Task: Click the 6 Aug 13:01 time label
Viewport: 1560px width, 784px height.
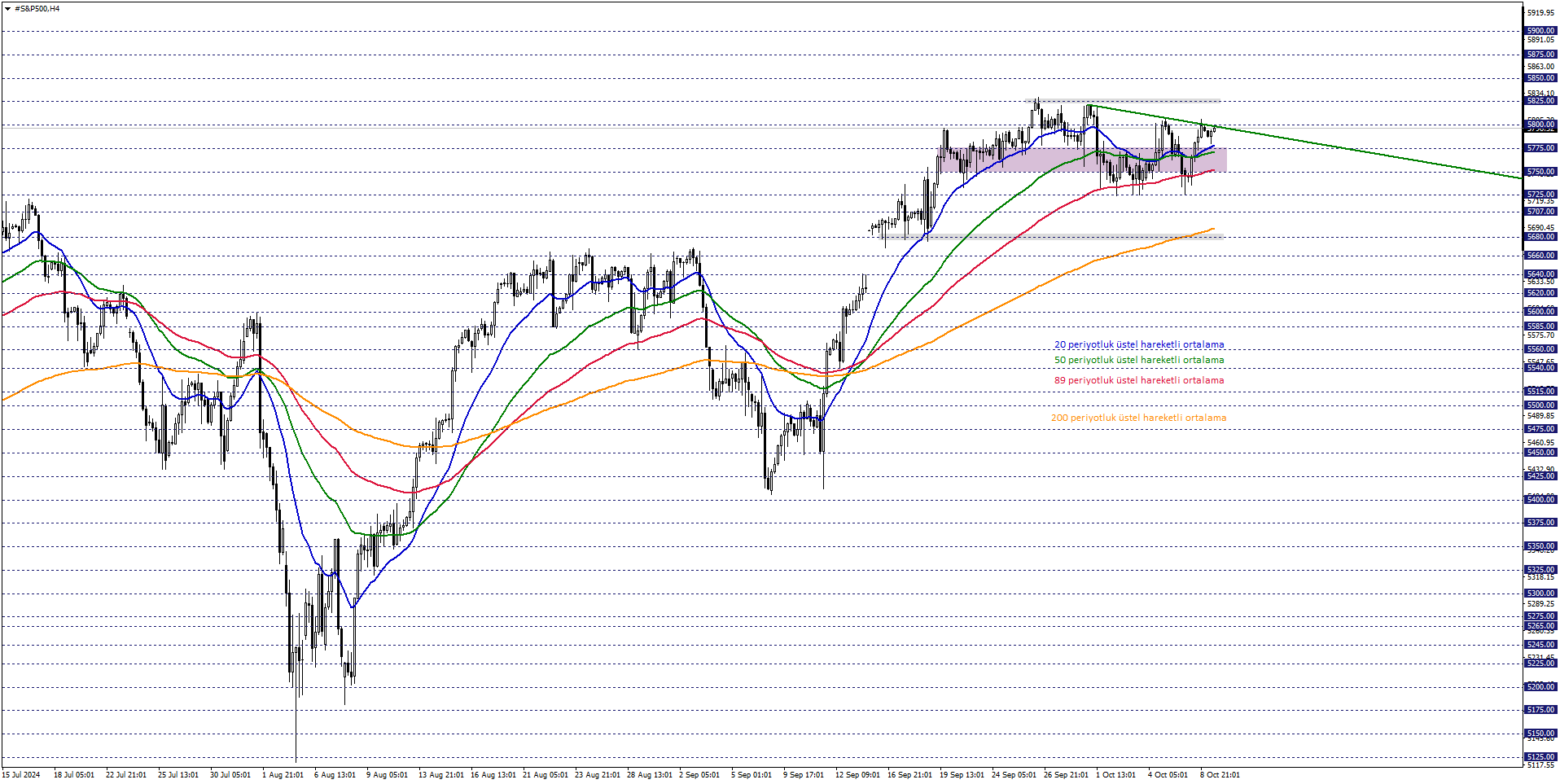Action: (x=335, y=775)
